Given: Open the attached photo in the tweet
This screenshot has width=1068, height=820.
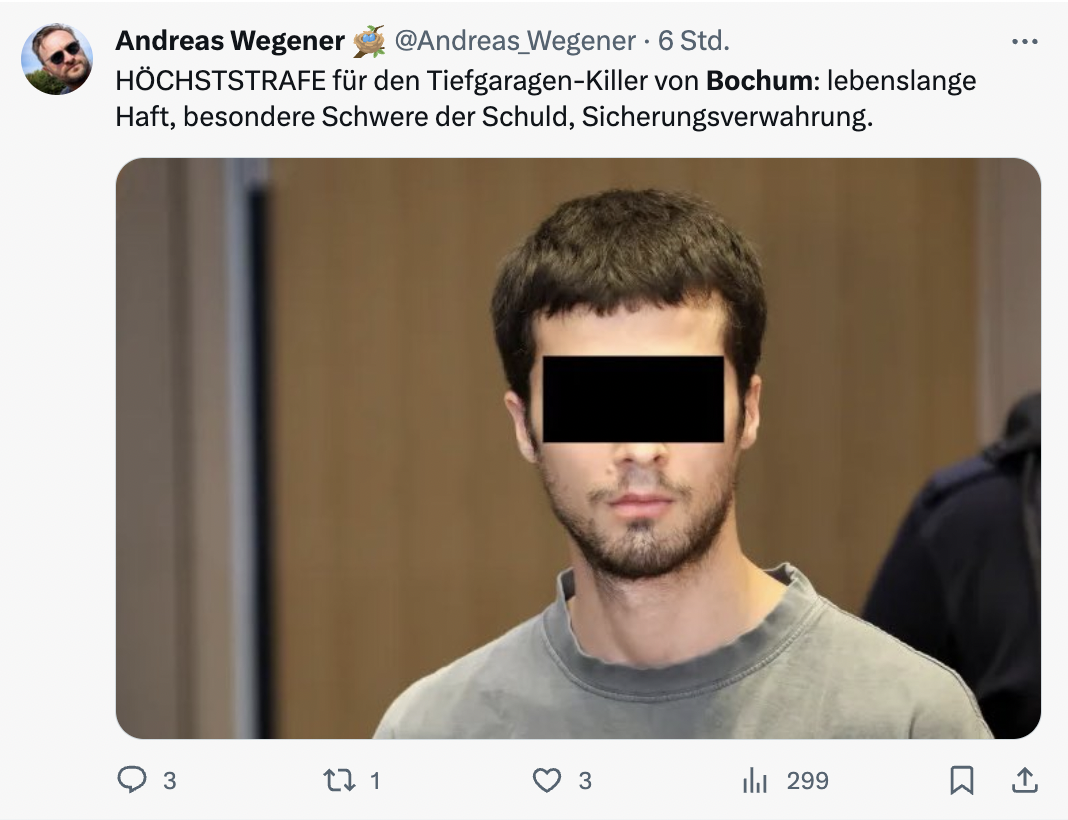Looking at the screenshot, I should tap(578, 448).
